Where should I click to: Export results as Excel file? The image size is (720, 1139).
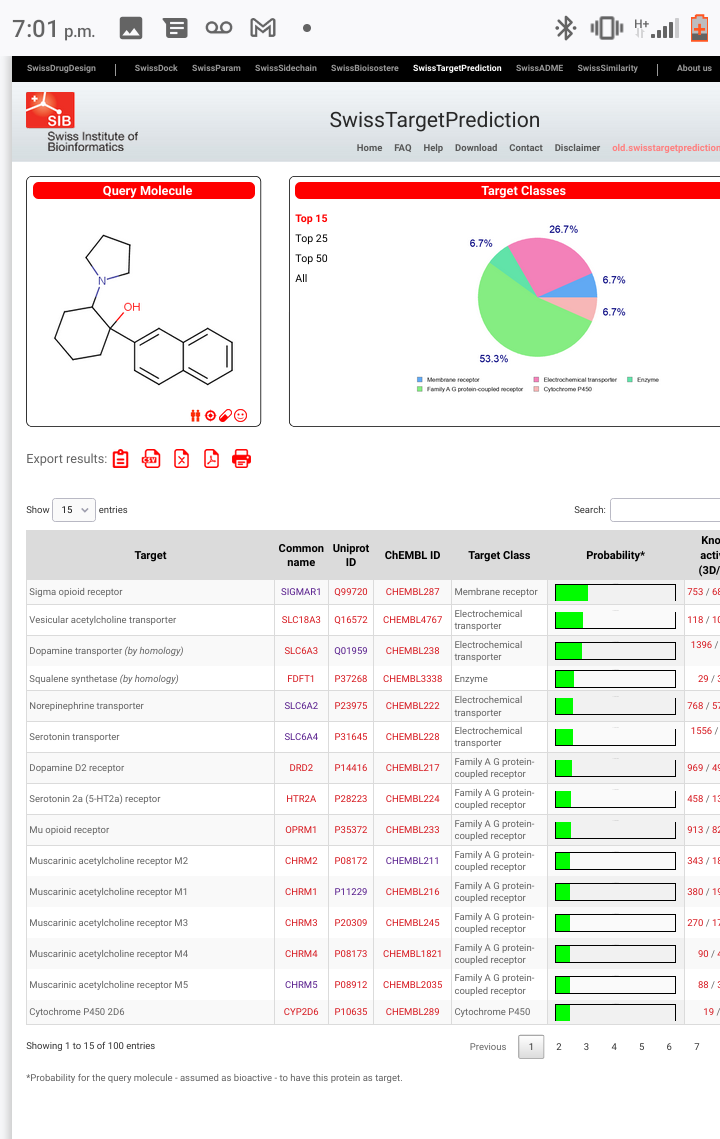click(182, 459)
